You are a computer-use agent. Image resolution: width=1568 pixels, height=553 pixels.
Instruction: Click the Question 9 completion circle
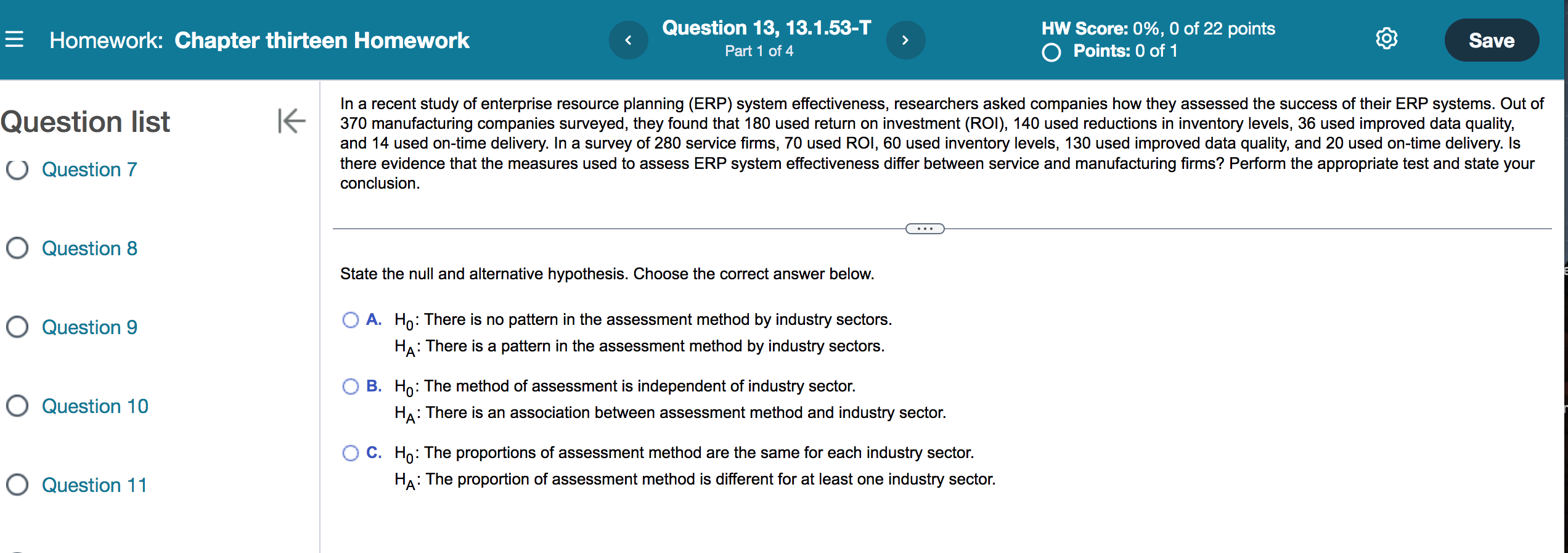point(17,327)
